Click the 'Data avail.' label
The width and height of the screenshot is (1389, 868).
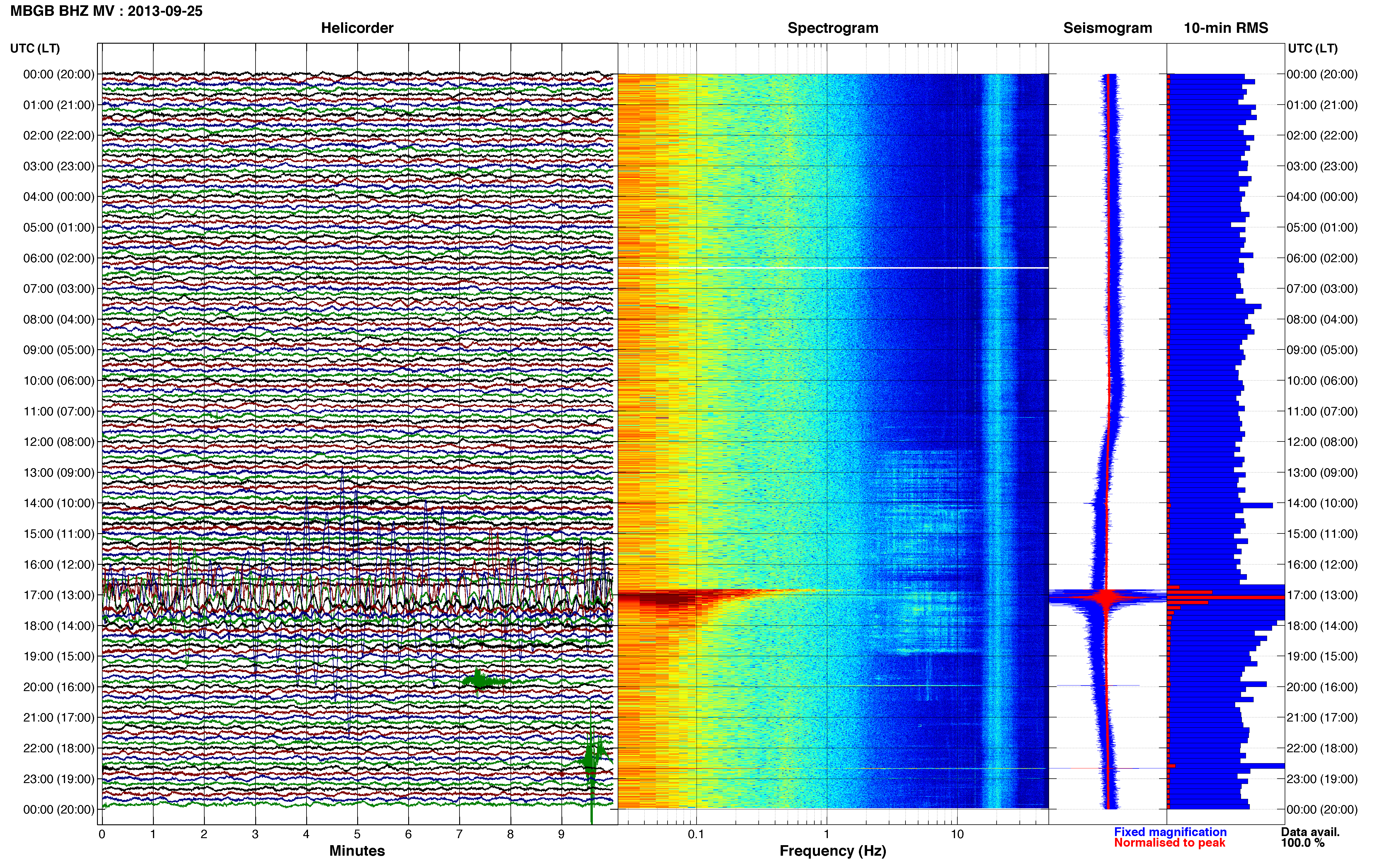pyautogui.click(x=1310, y=832)
